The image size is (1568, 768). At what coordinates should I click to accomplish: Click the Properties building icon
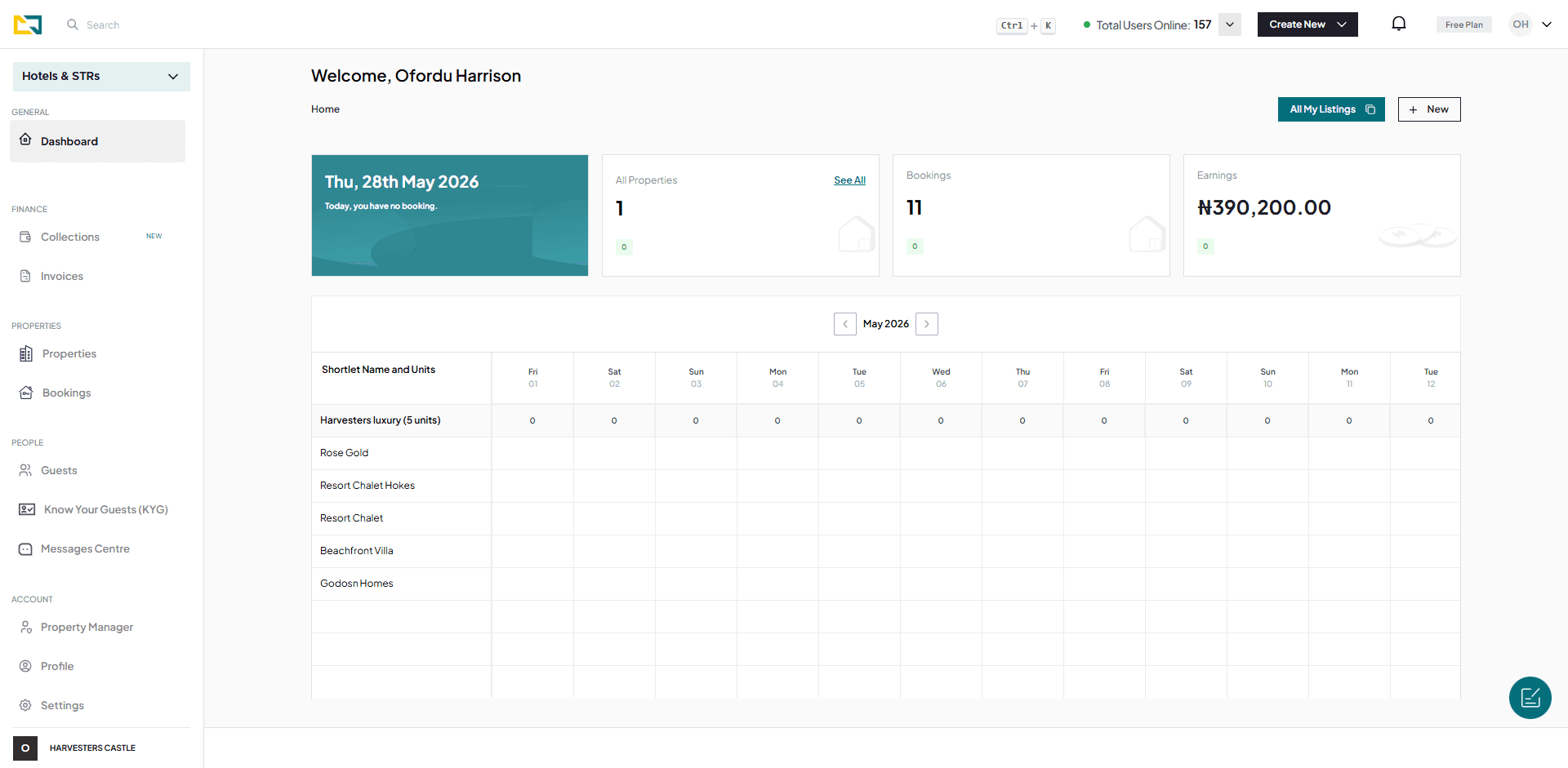[26, 353]
